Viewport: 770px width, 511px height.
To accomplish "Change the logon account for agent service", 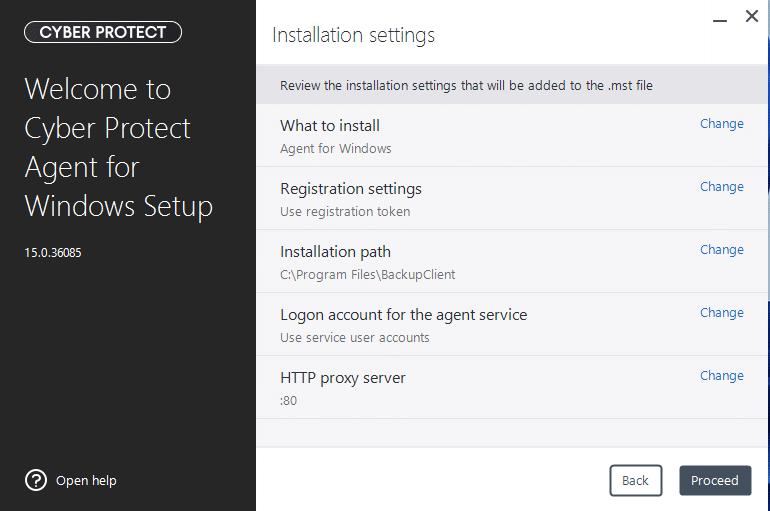I will [x=721, y=313].
